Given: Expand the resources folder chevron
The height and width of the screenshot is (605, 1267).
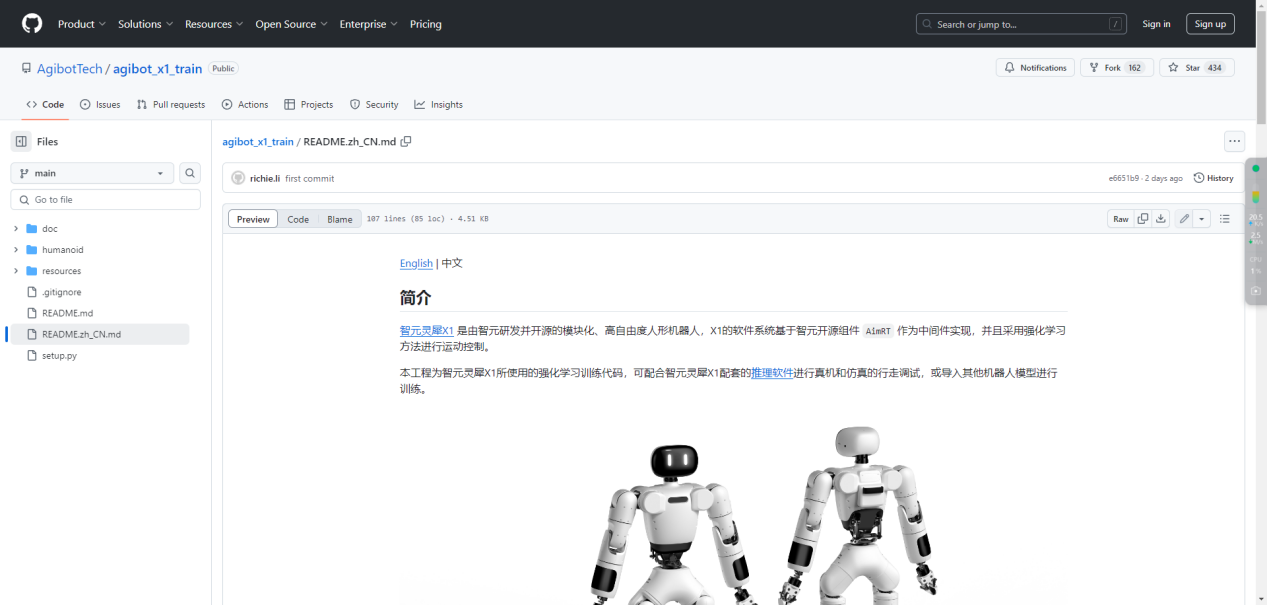Looking at the screenshot, I should [x=16, y=271].
